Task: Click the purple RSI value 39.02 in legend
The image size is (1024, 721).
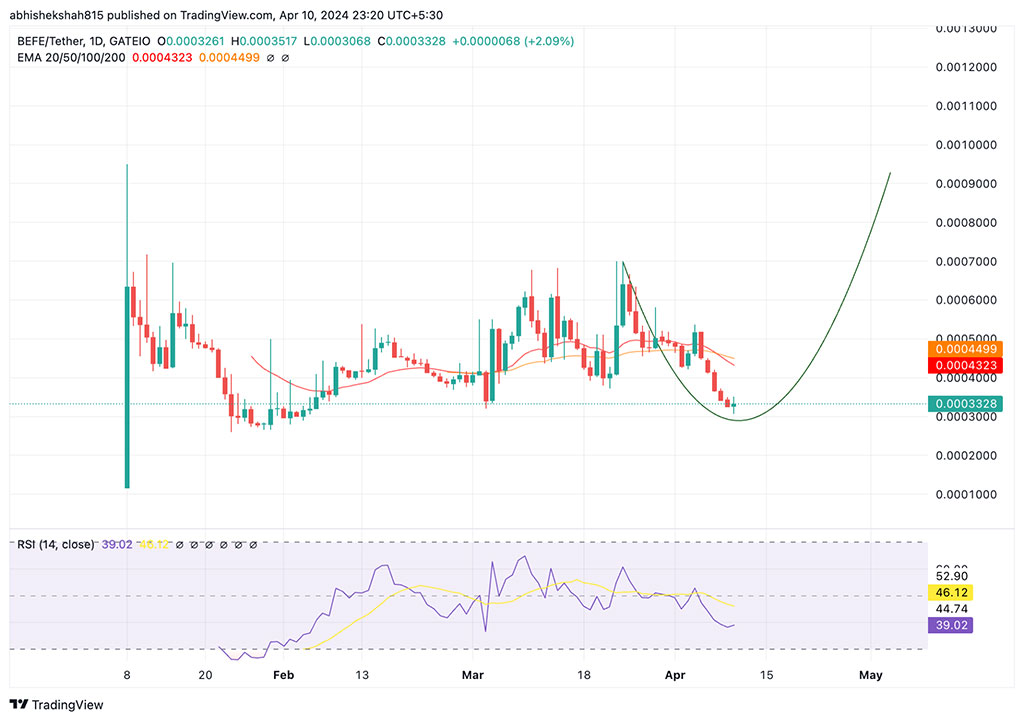Action: [117, 544]
